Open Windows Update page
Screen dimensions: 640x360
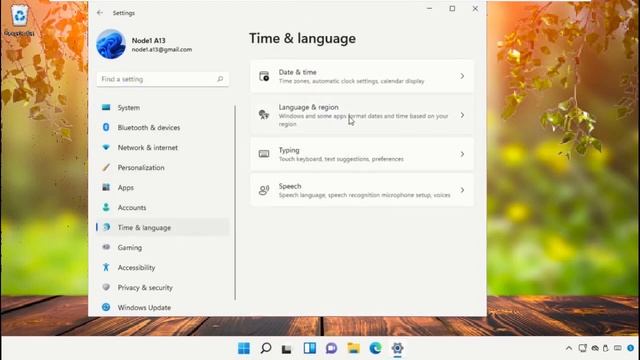(163, 307)
